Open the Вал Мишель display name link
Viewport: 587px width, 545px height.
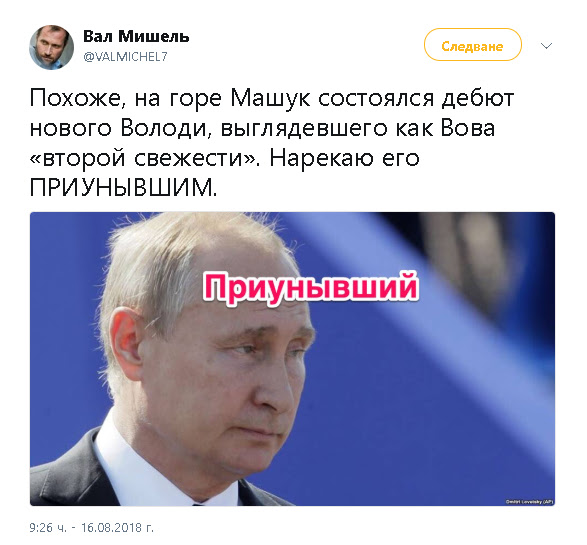coord(136,36)
